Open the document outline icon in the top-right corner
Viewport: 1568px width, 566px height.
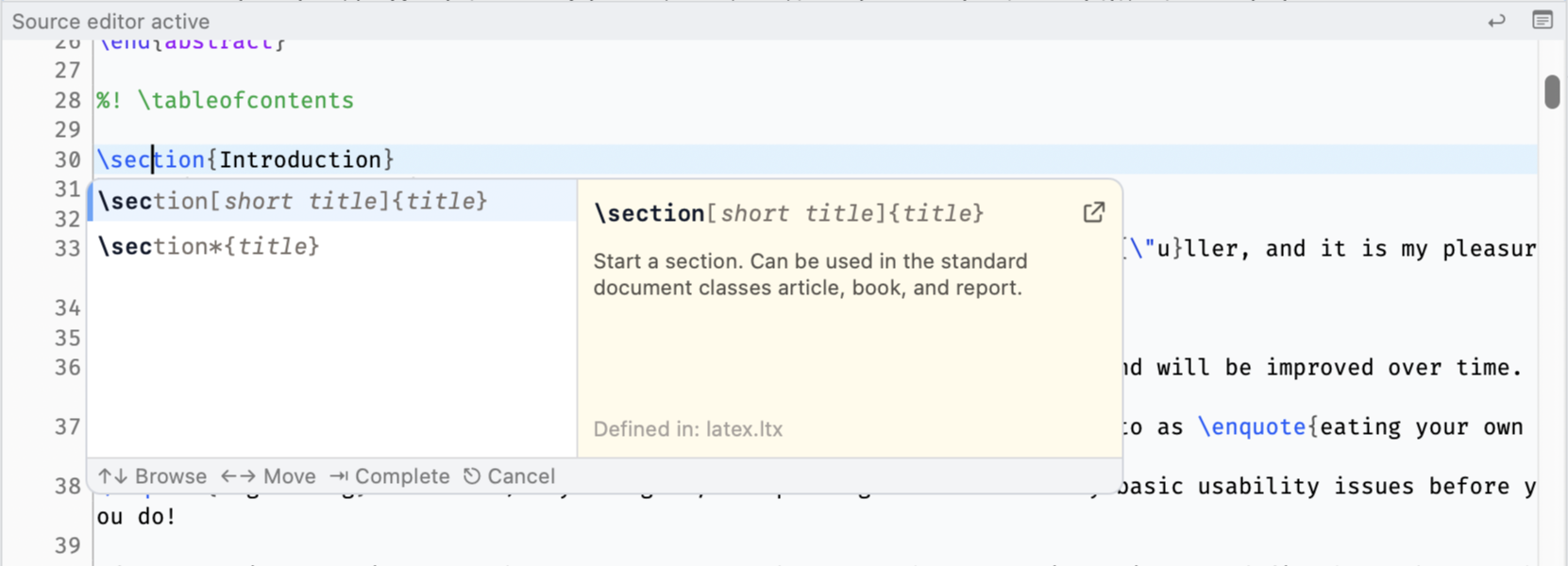[x=1543, y=20]
